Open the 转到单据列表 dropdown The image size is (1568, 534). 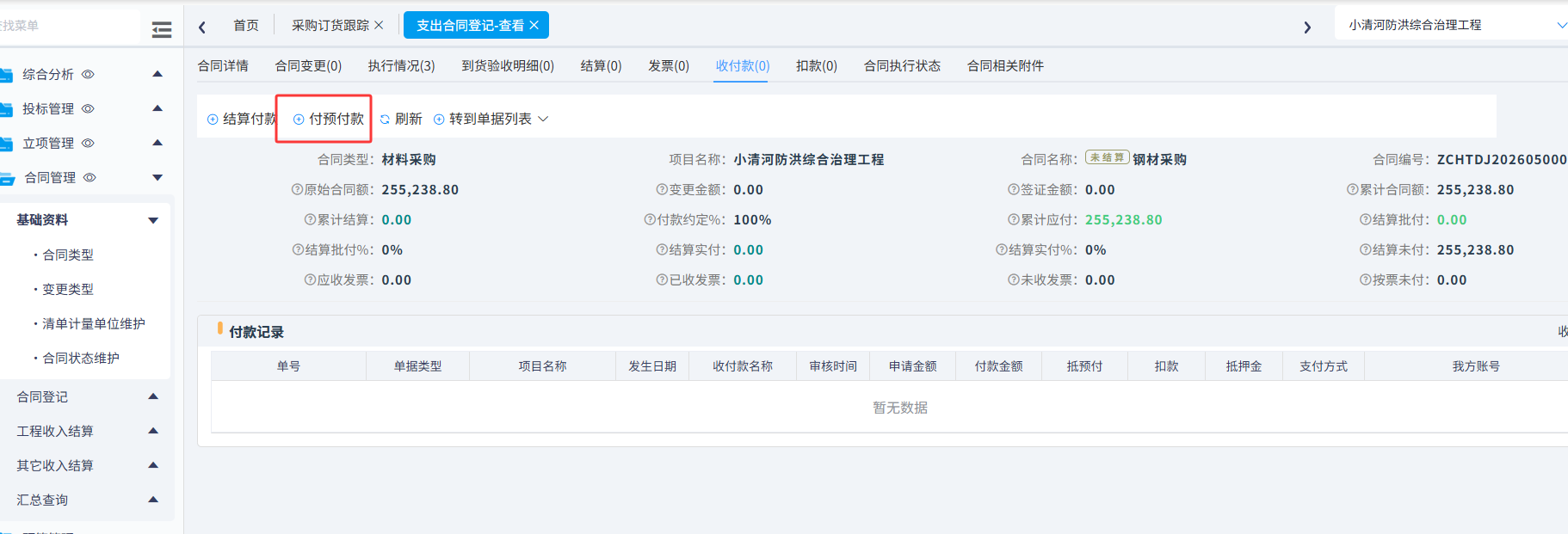[491, 120]
